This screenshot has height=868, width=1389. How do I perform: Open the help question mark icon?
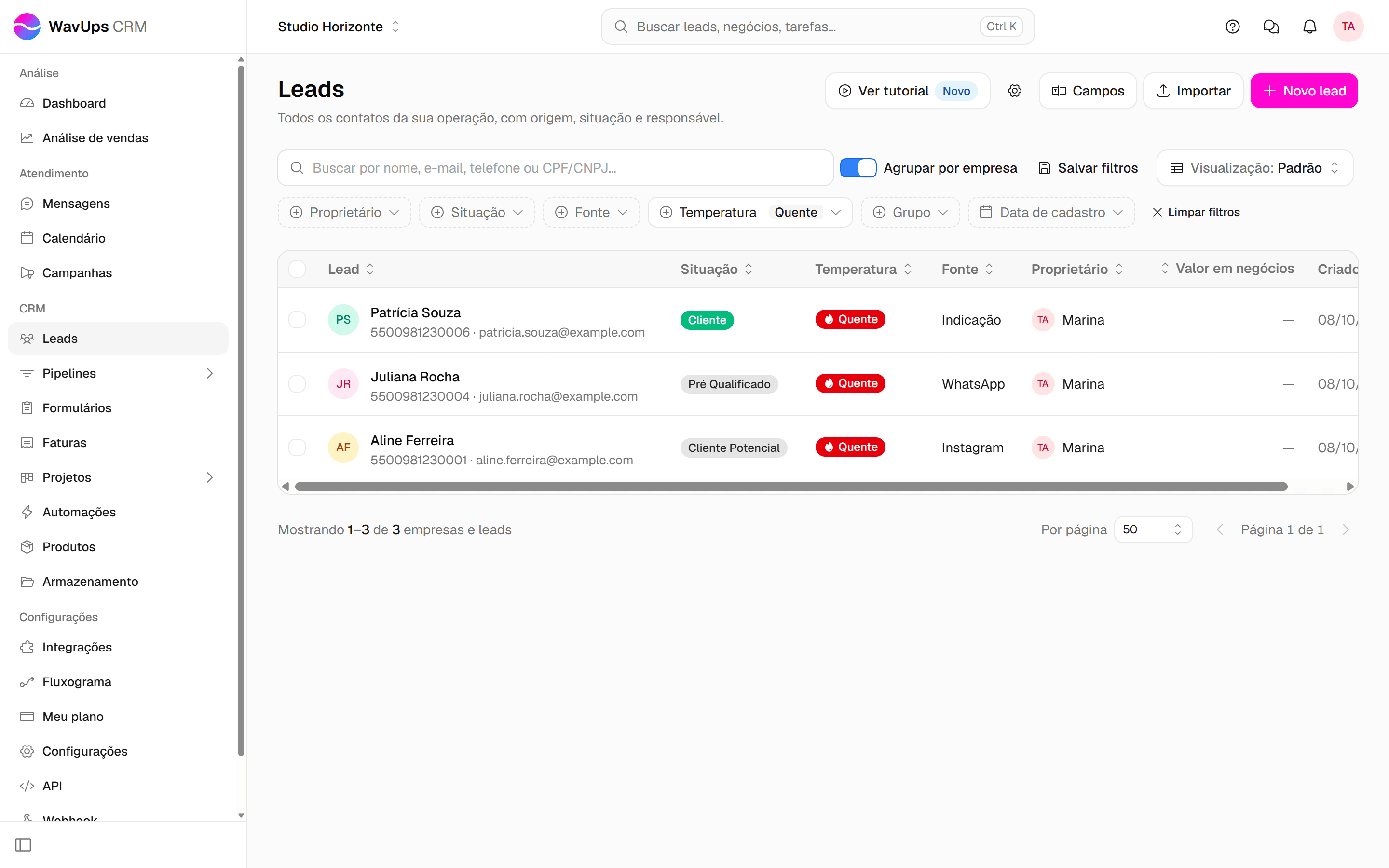1232,27
